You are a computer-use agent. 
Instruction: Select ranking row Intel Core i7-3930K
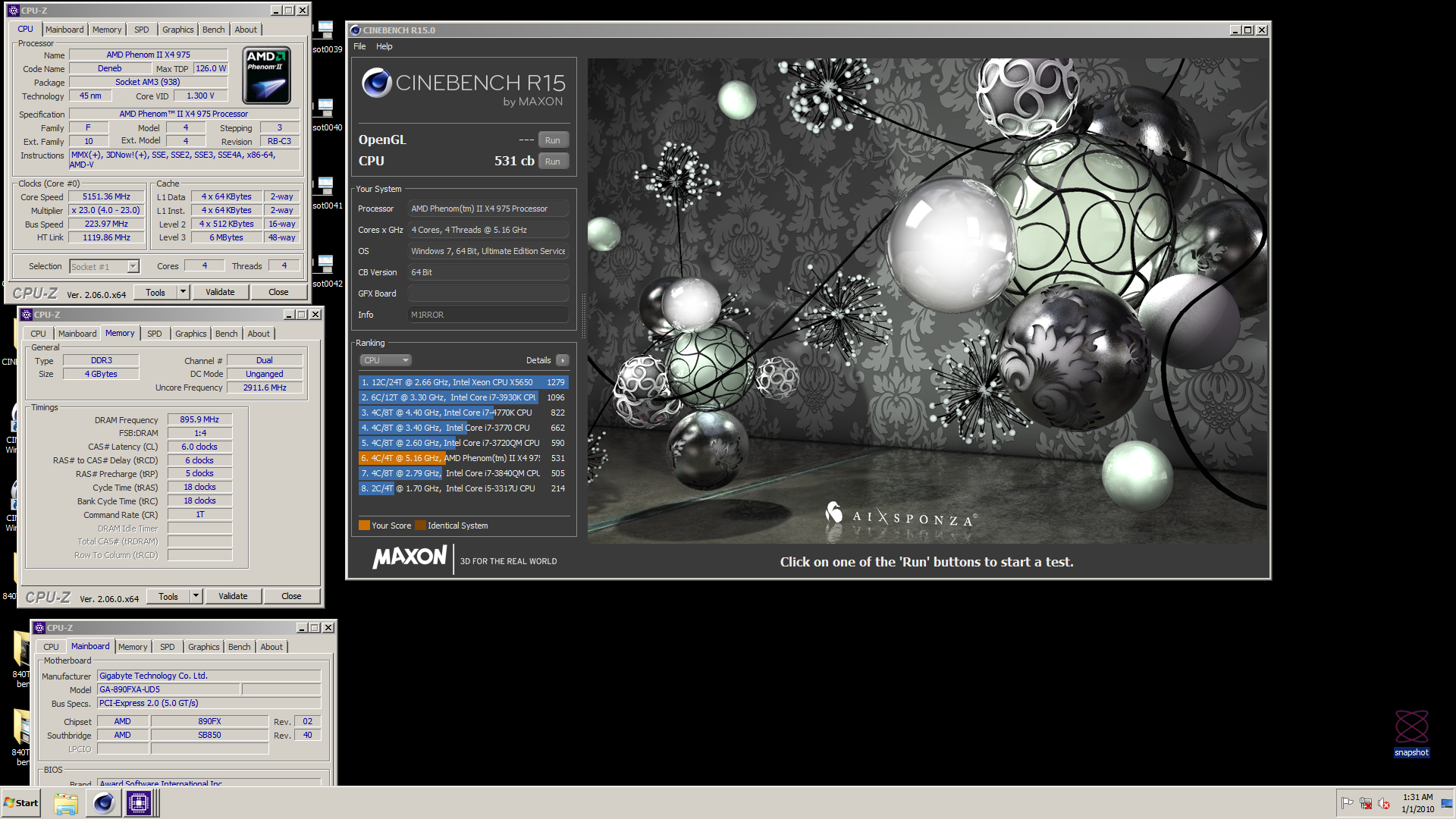(463, 397)
